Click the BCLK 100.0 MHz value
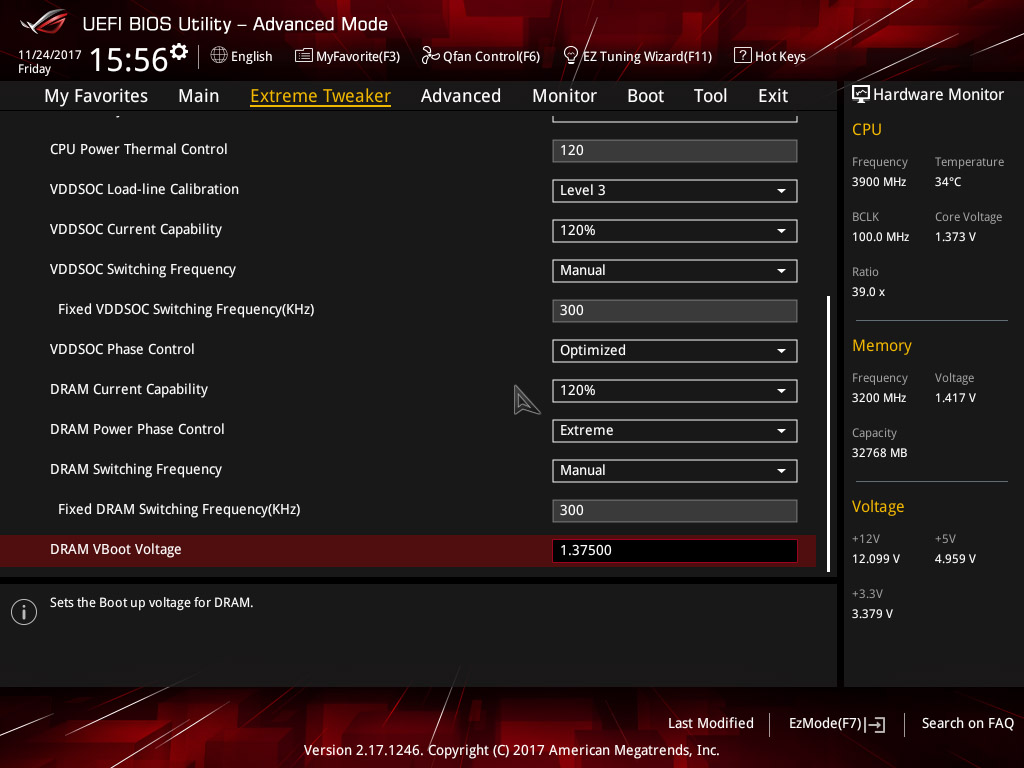1024x768 pixels. (x=880, y=236)
